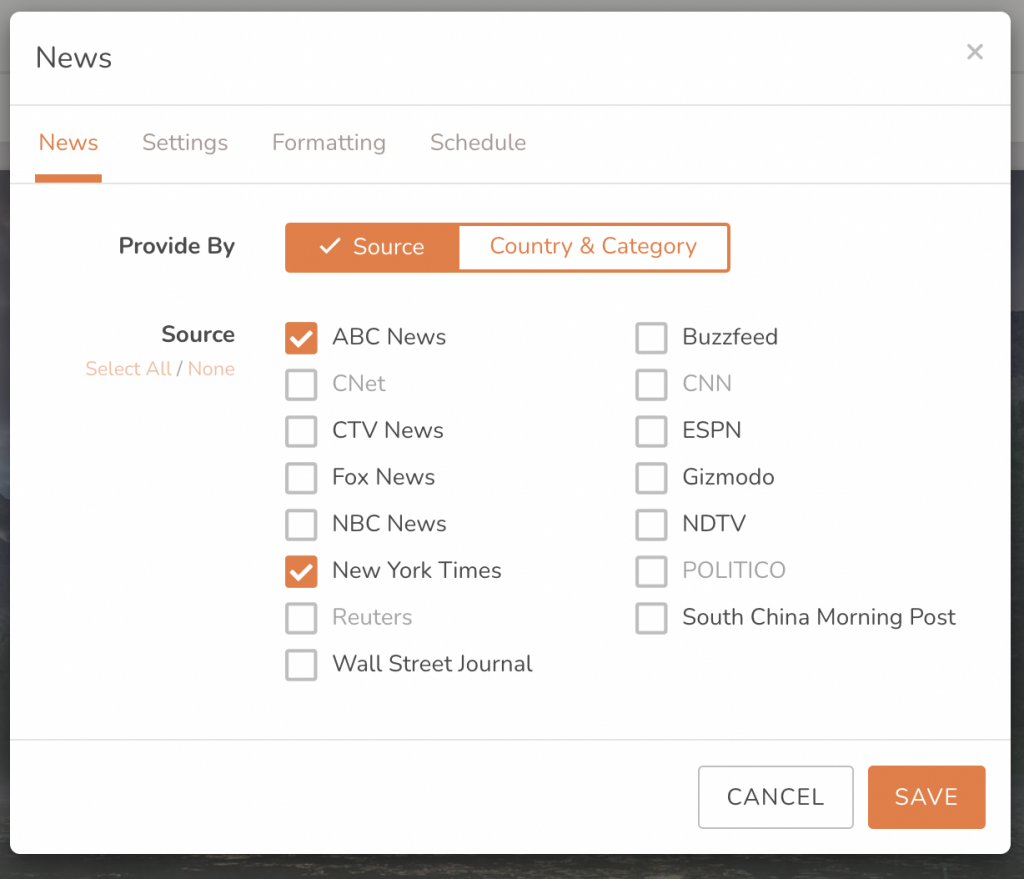This screenshot has width=1024, height=879.
Task: Go to the Schedule tab
Action: point(477,142)
